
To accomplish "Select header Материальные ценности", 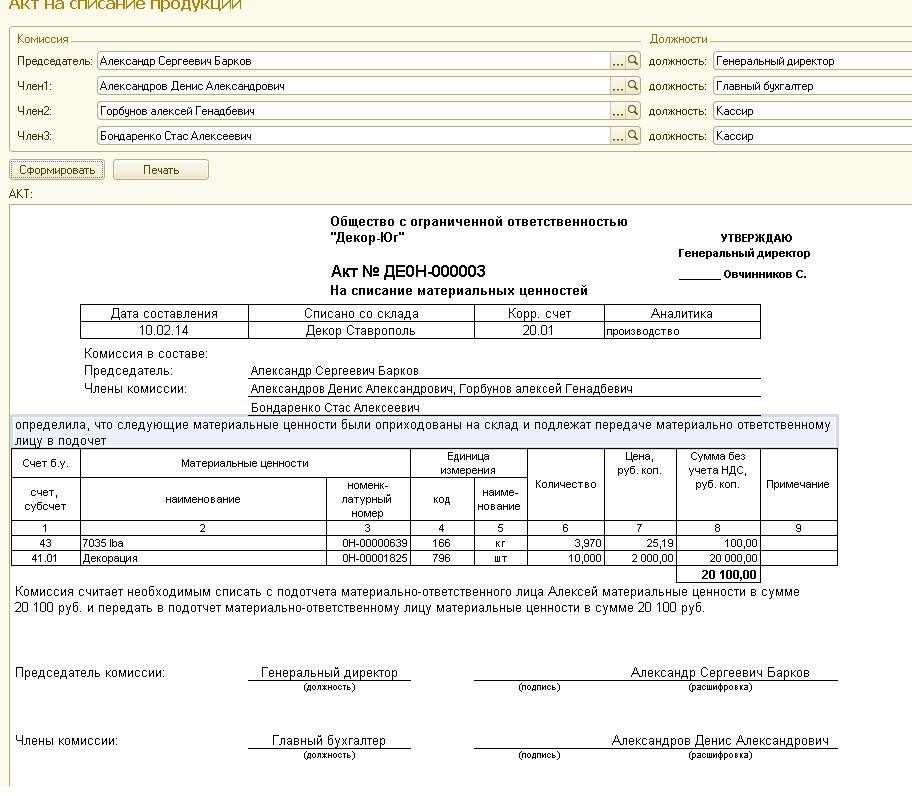I will pos(245,463).
